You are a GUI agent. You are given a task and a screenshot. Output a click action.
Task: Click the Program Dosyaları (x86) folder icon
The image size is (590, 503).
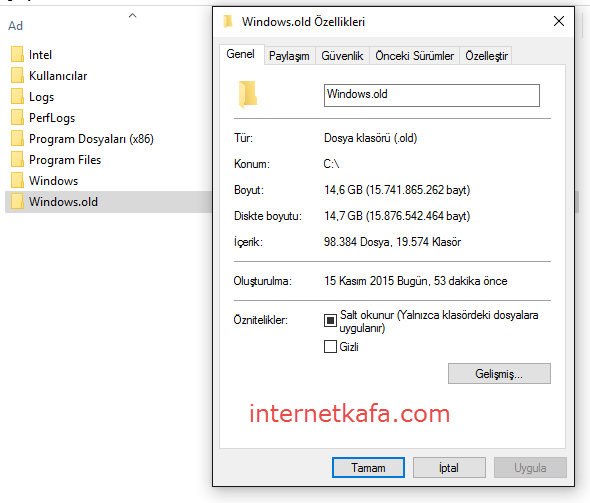tap(17, 139)
